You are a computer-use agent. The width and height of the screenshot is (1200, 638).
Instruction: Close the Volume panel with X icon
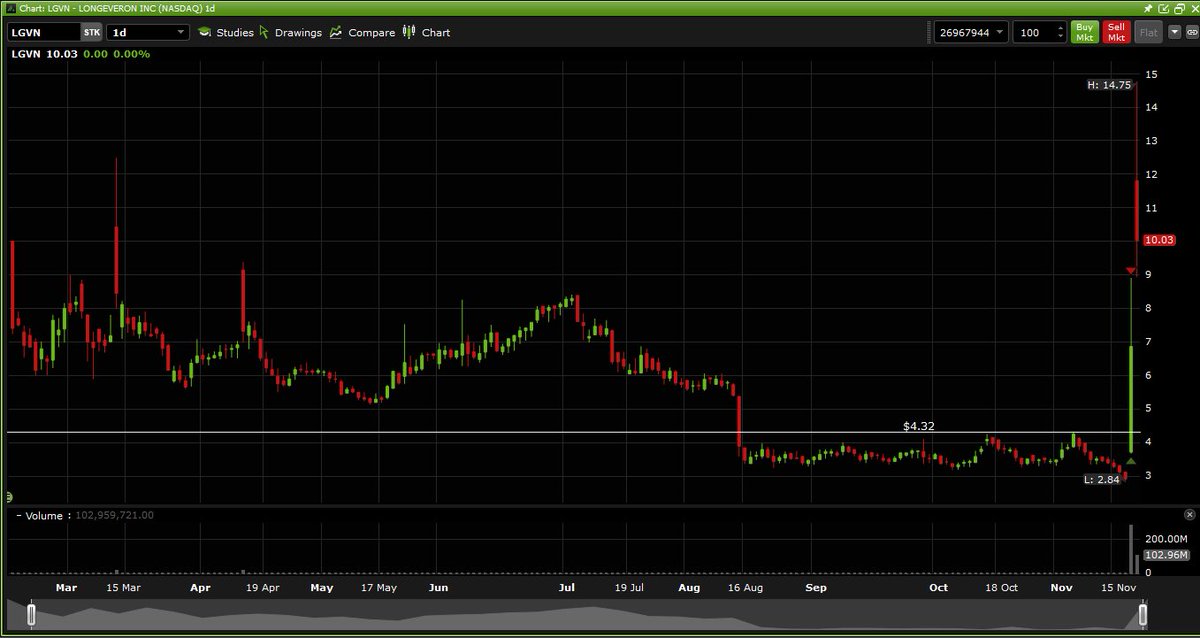tap(1189, 514)
